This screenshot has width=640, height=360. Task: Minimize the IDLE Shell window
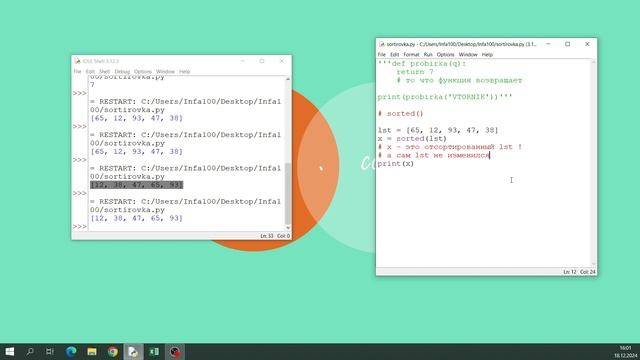click(x=242, y=61)
